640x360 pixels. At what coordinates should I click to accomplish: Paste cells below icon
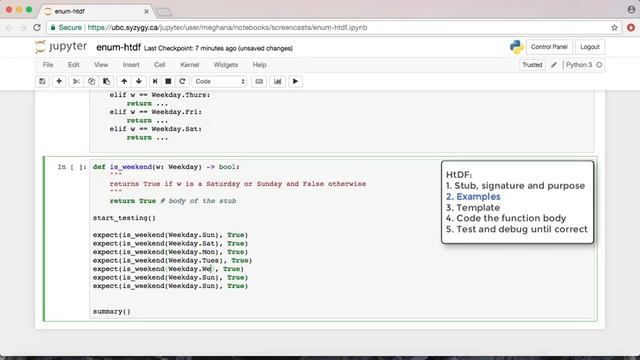click(x=106, y=81)
